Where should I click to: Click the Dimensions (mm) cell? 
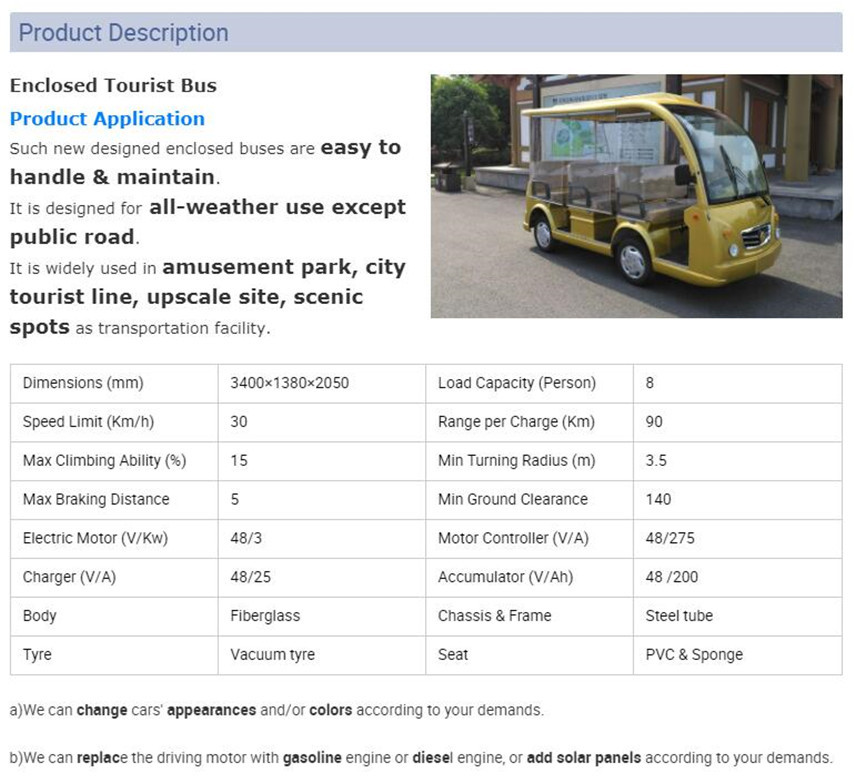point(114,383)
